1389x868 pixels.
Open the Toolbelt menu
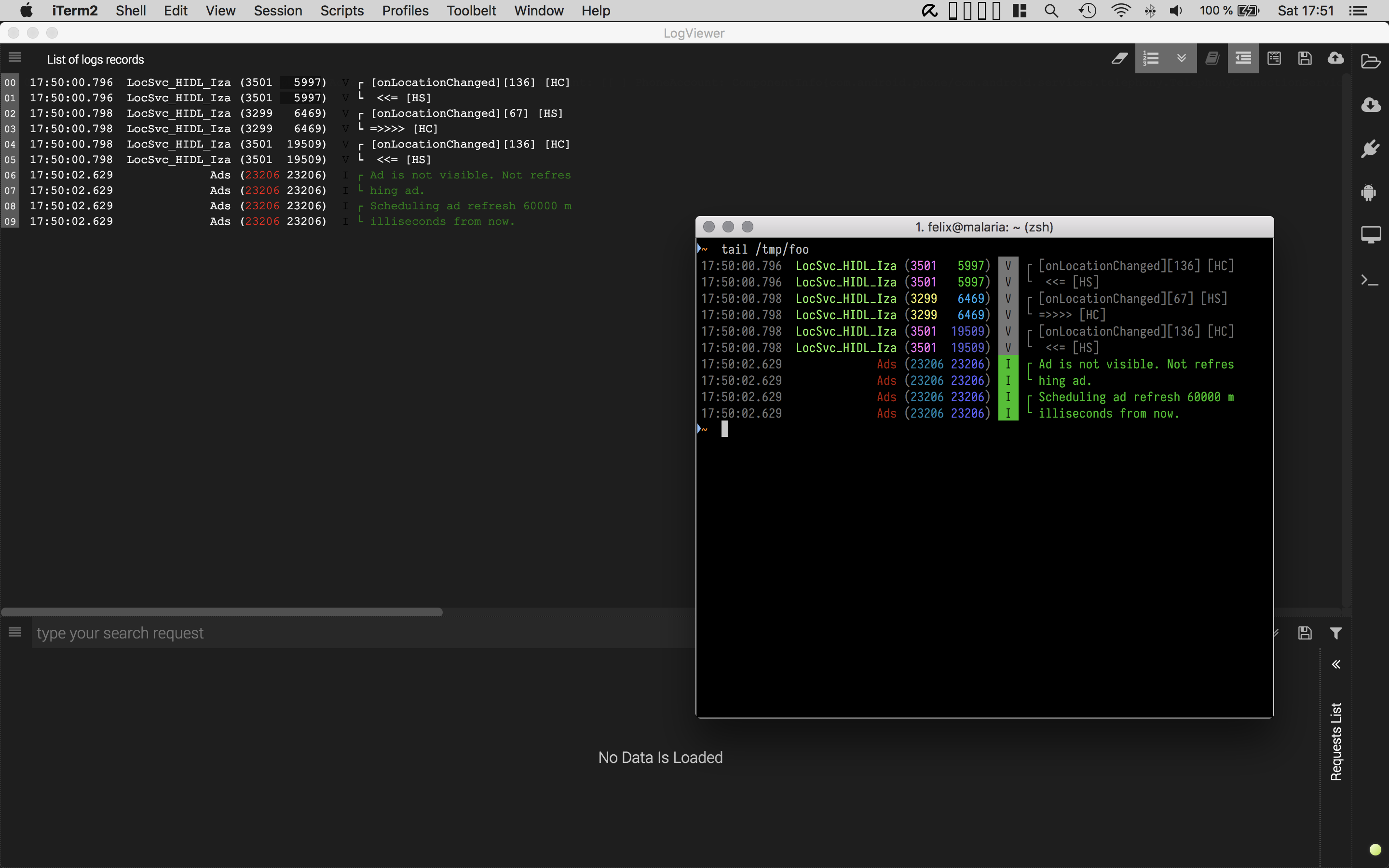pyautogui.click(x=471, y=11)
